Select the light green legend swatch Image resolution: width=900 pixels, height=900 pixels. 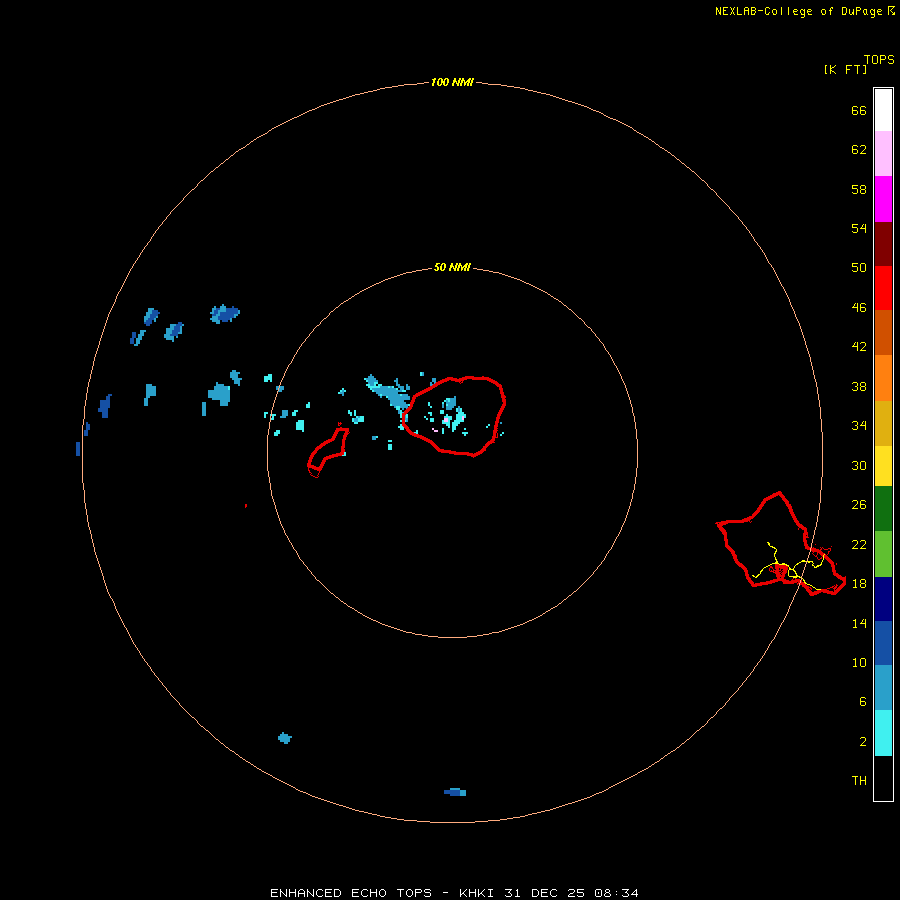point(883,554)
